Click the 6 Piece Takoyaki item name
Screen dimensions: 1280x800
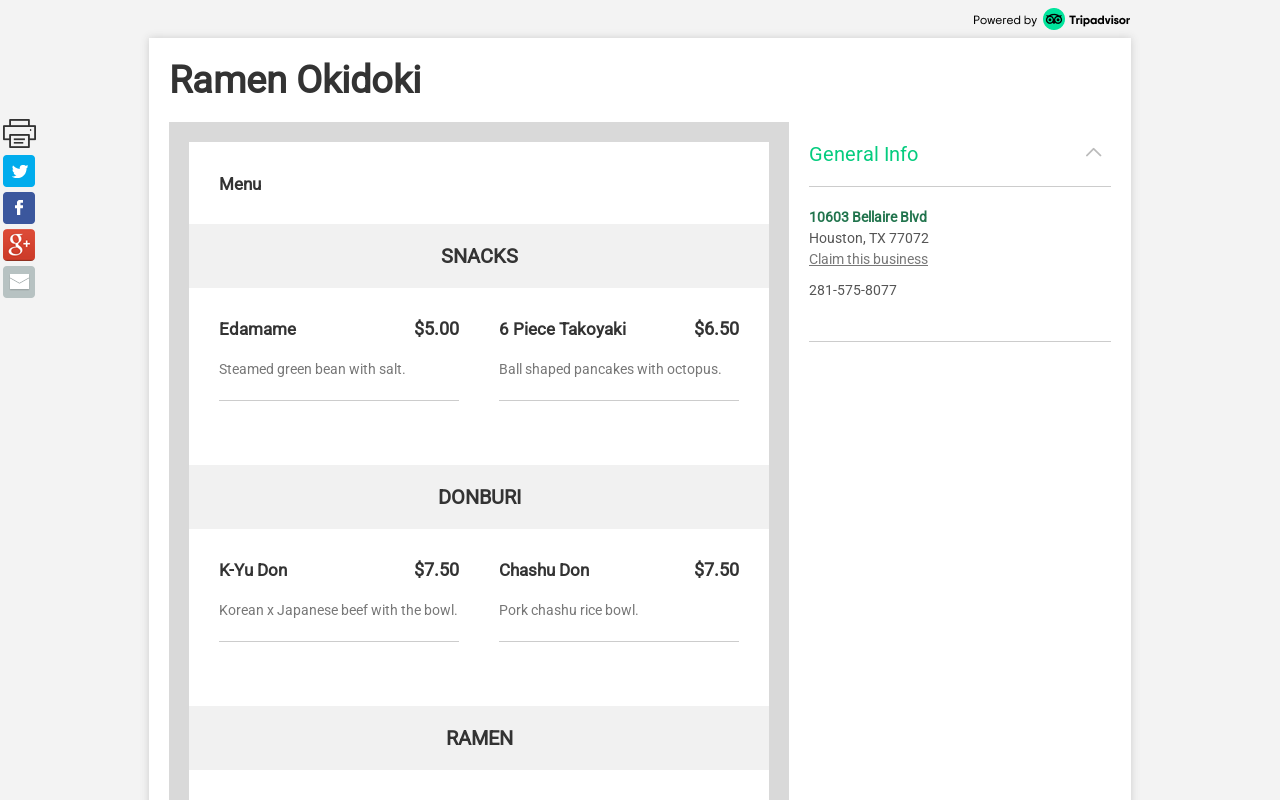point(562,329)
